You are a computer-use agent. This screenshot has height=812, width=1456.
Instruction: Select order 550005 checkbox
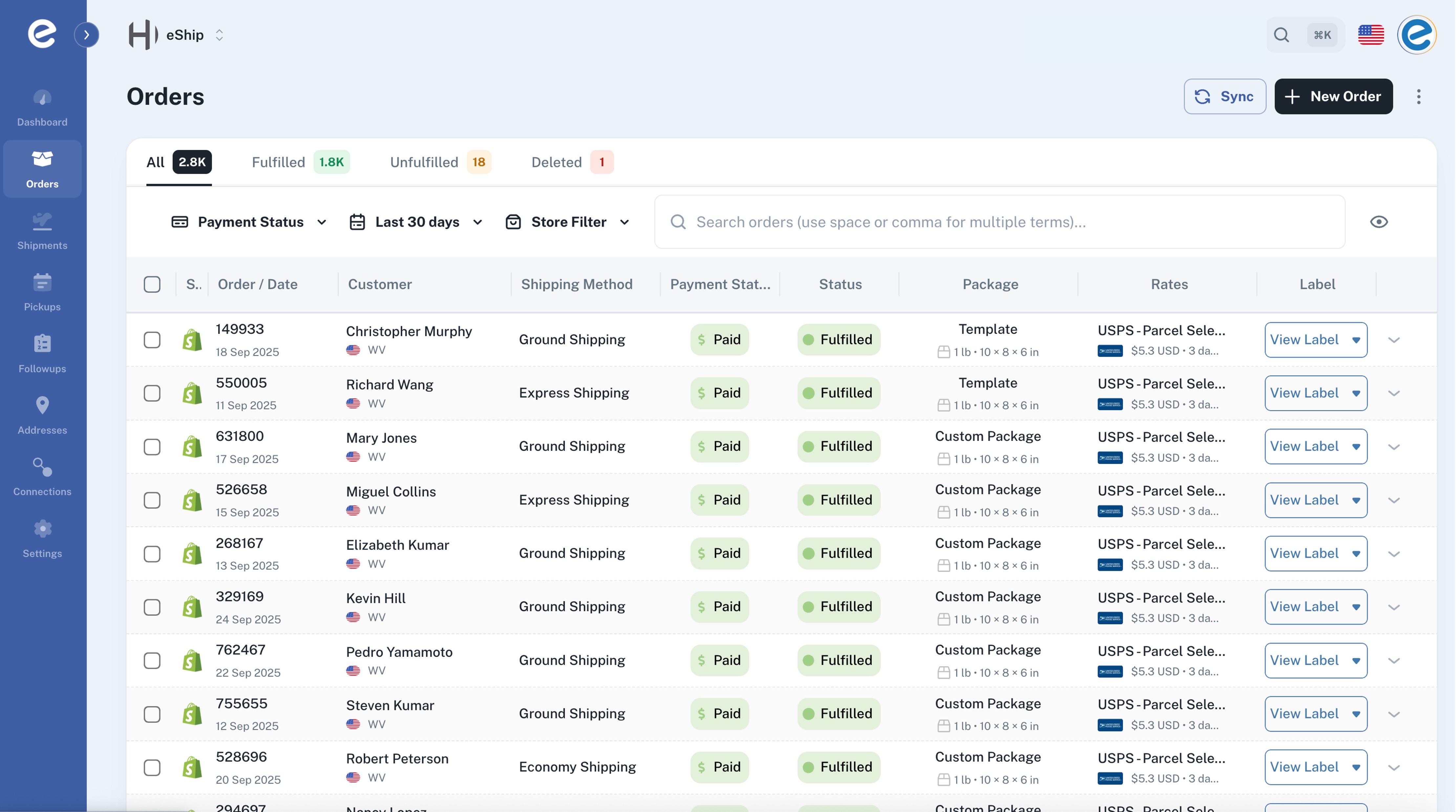pos(152,393)
